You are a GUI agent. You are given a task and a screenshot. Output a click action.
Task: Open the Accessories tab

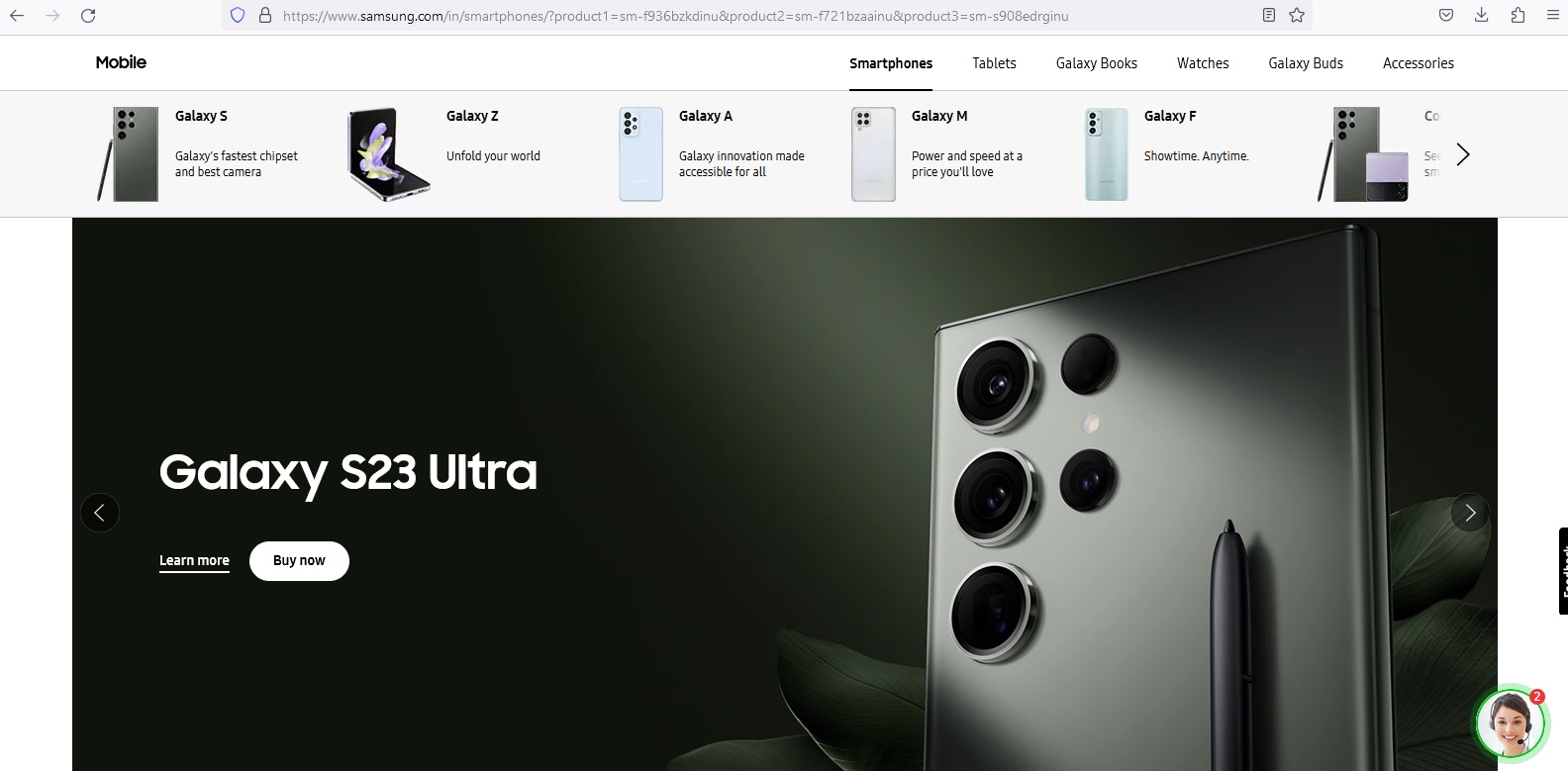(1419, 63)
